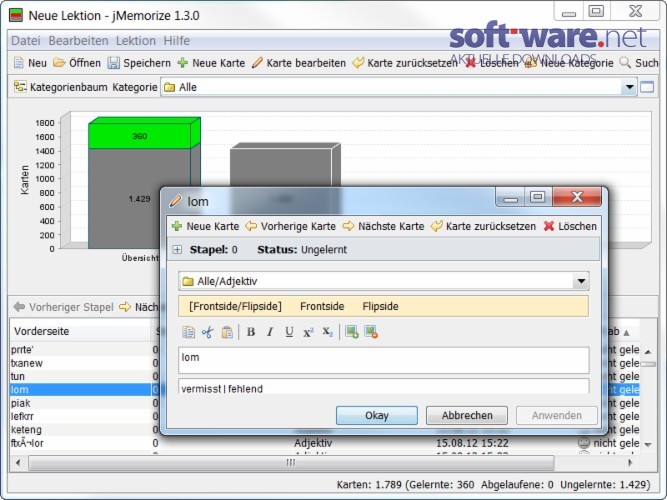Viewport: 667px width, 500px height.
Task: Click the window icon right of Kategorie
Action: click(647, 87)
